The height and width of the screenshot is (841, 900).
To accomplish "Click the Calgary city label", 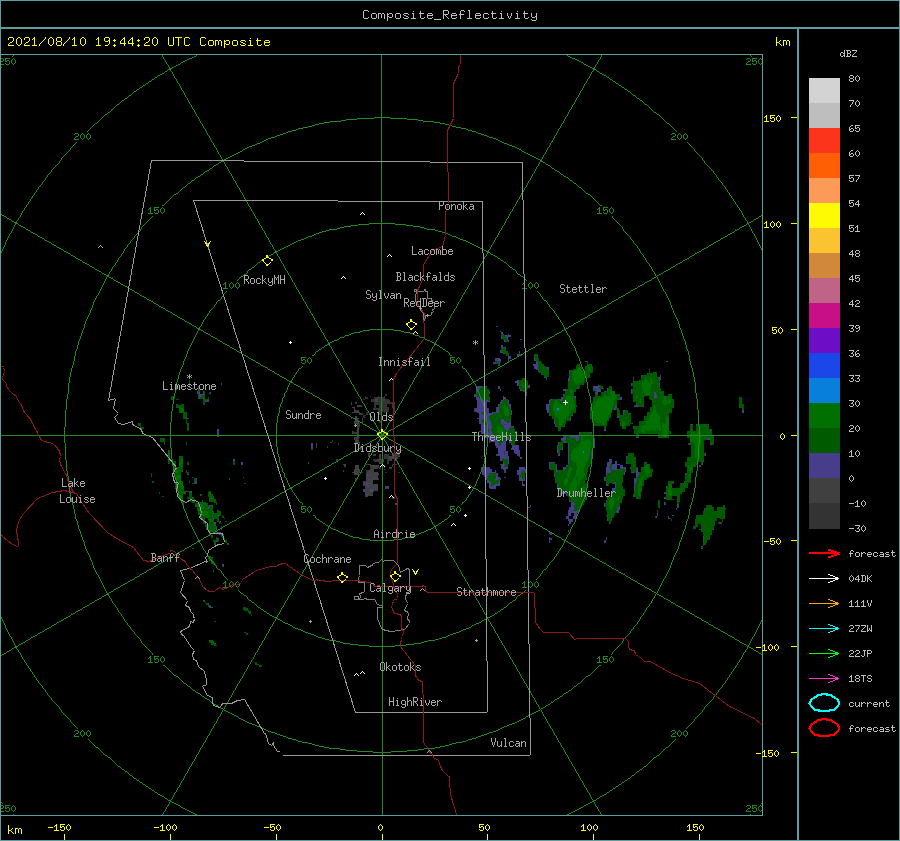I will pos(390,588).
